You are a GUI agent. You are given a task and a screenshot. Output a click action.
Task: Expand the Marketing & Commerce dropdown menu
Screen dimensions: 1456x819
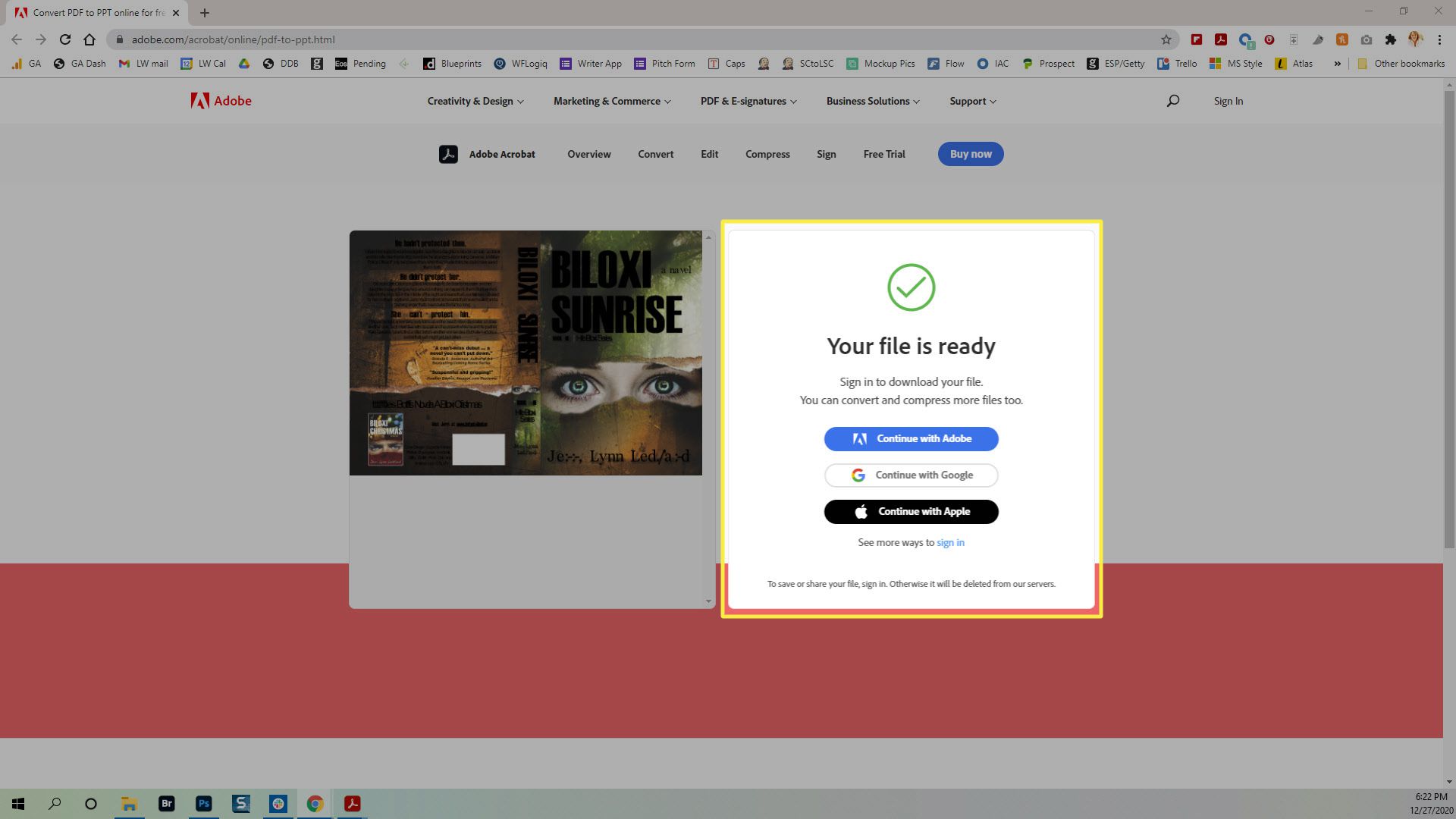pyautogui.click(x=611, y=101)
